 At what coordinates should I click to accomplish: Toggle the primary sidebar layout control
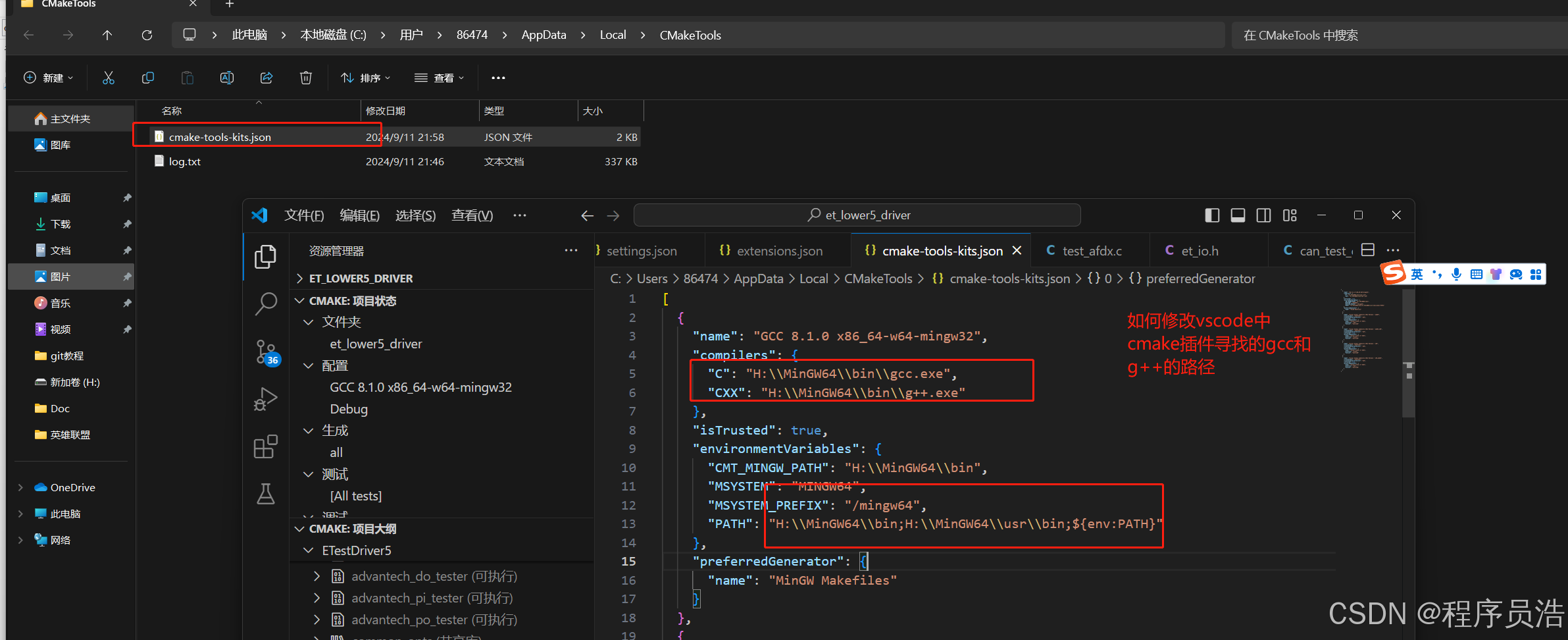pos(1211,215)
